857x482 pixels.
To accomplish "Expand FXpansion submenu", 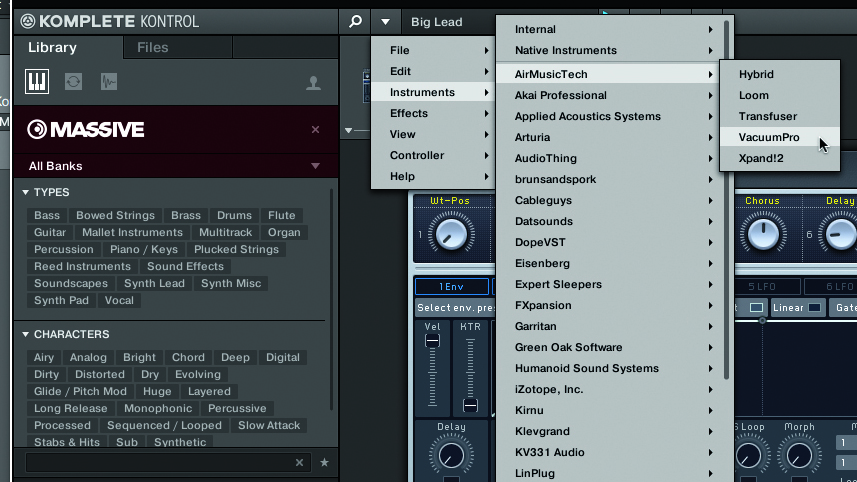I will click(611, 305).
